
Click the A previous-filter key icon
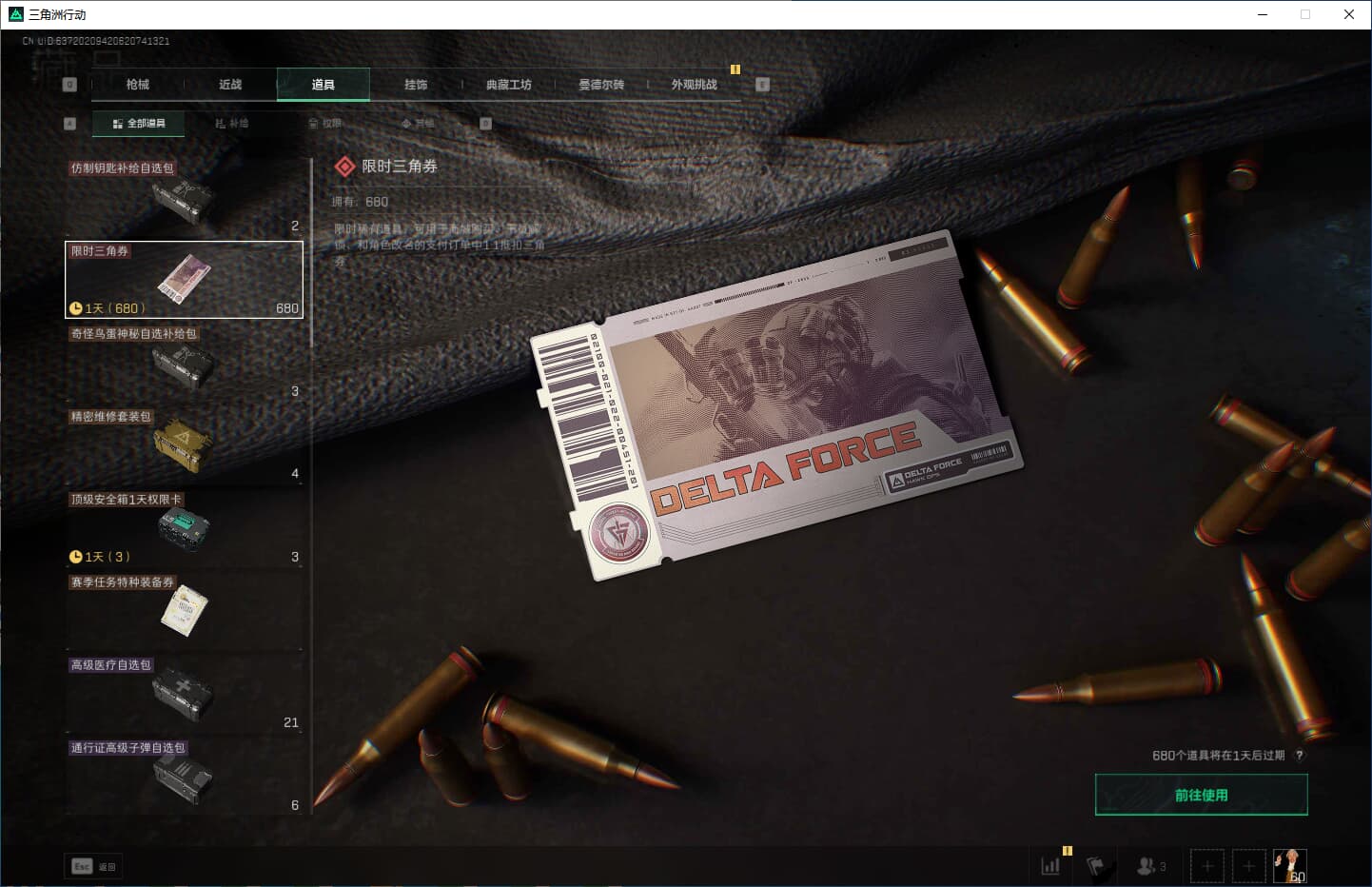[x=69, y=124]
